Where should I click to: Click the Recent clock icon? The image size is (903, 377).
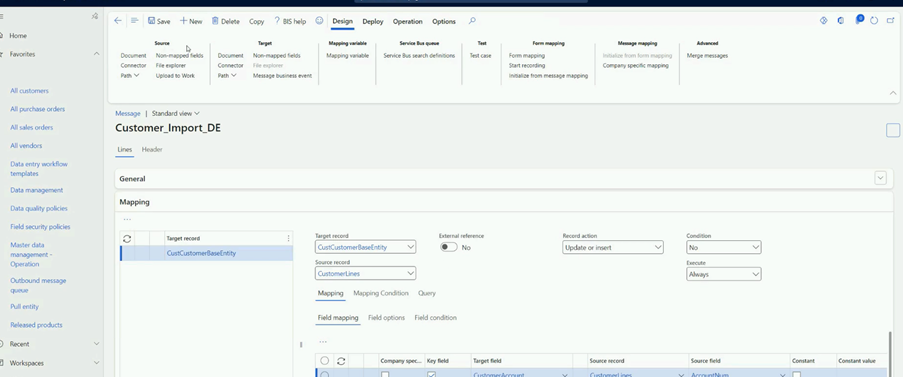point(2,344)
